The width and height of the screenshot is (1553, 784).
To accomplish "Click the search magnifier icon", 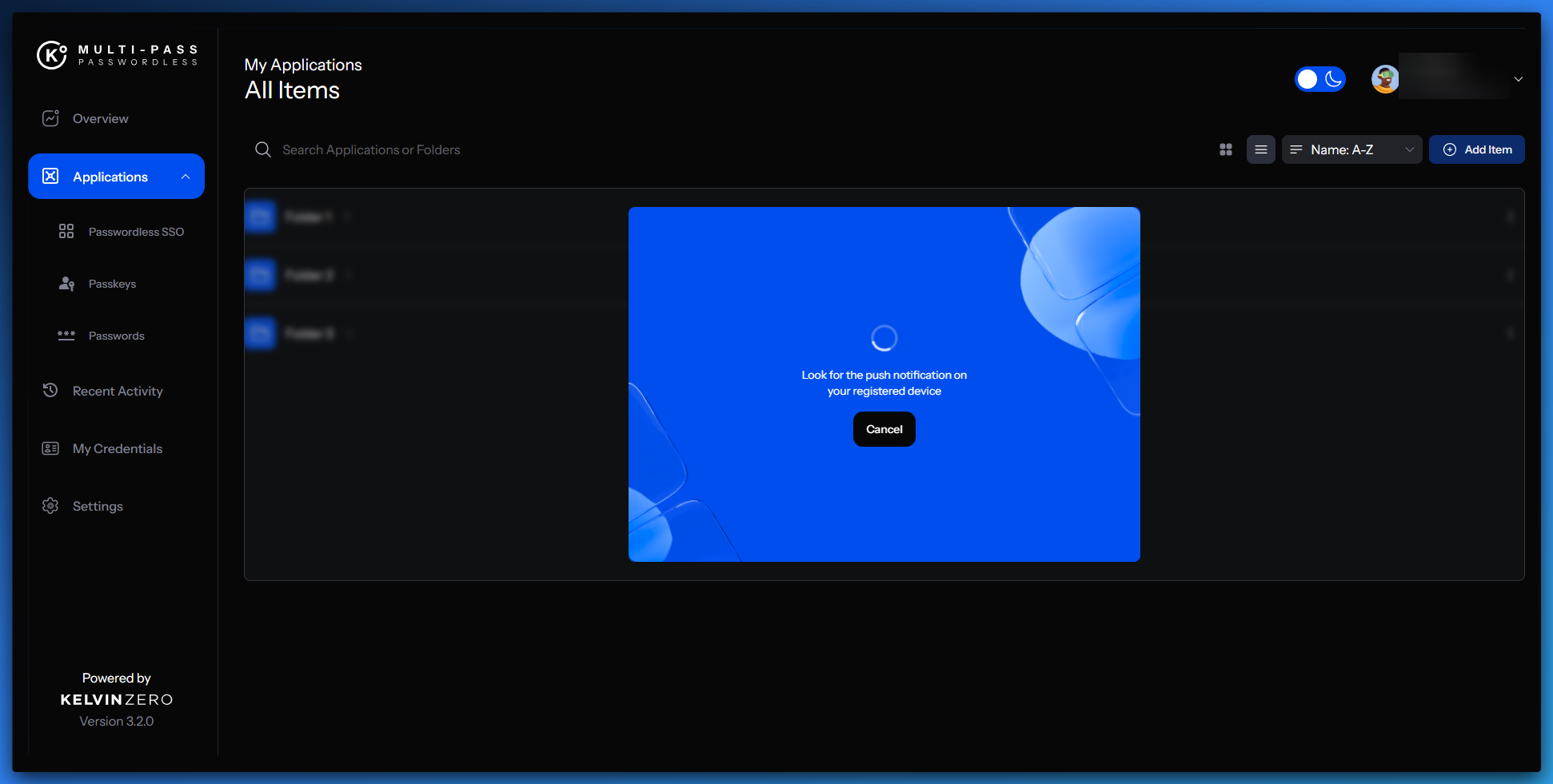I will 262,149.
